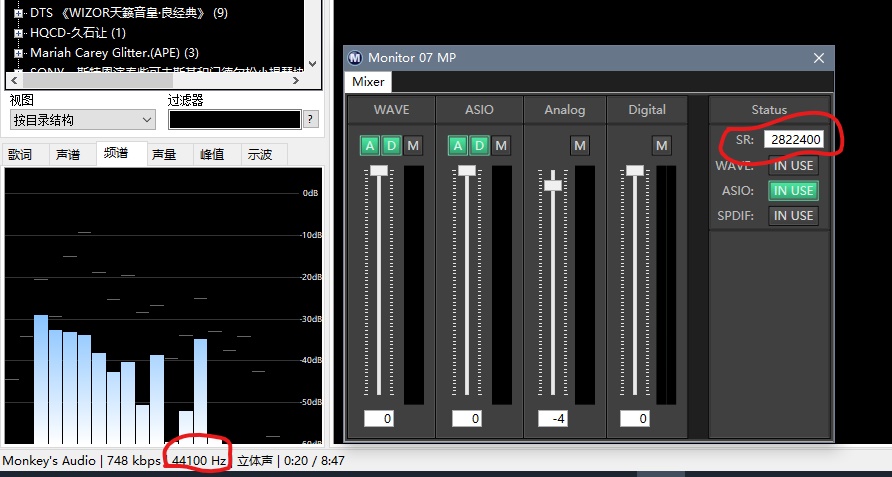Click the Monitor 07 MP title icon

coord(356,58)
